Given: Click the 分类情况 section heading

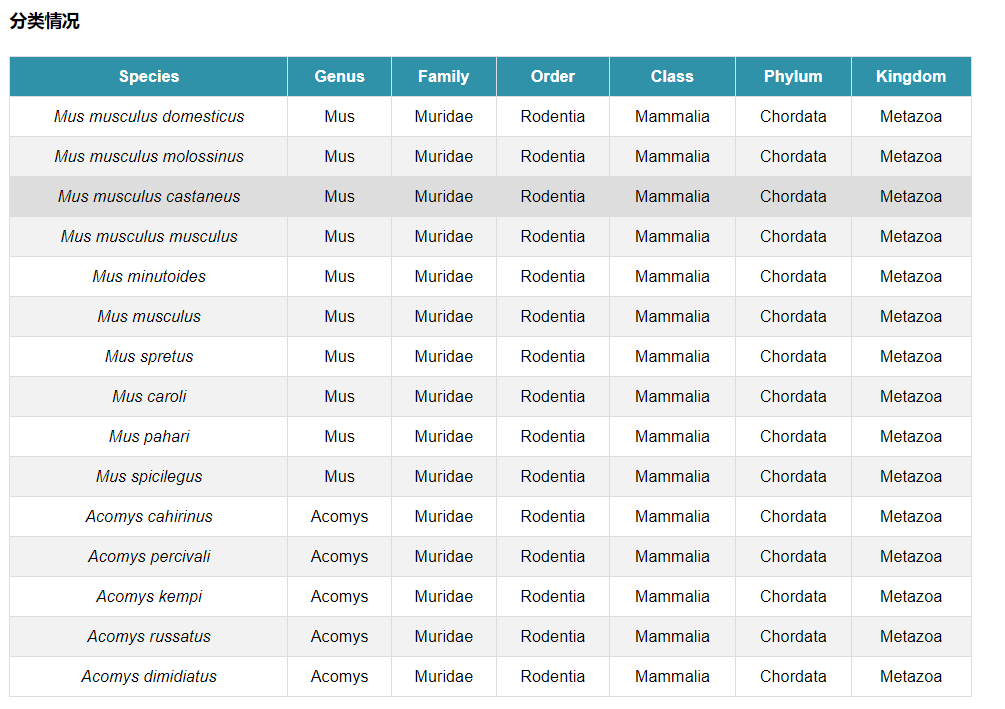Looking at the screenshot, I should click(44, 21).
